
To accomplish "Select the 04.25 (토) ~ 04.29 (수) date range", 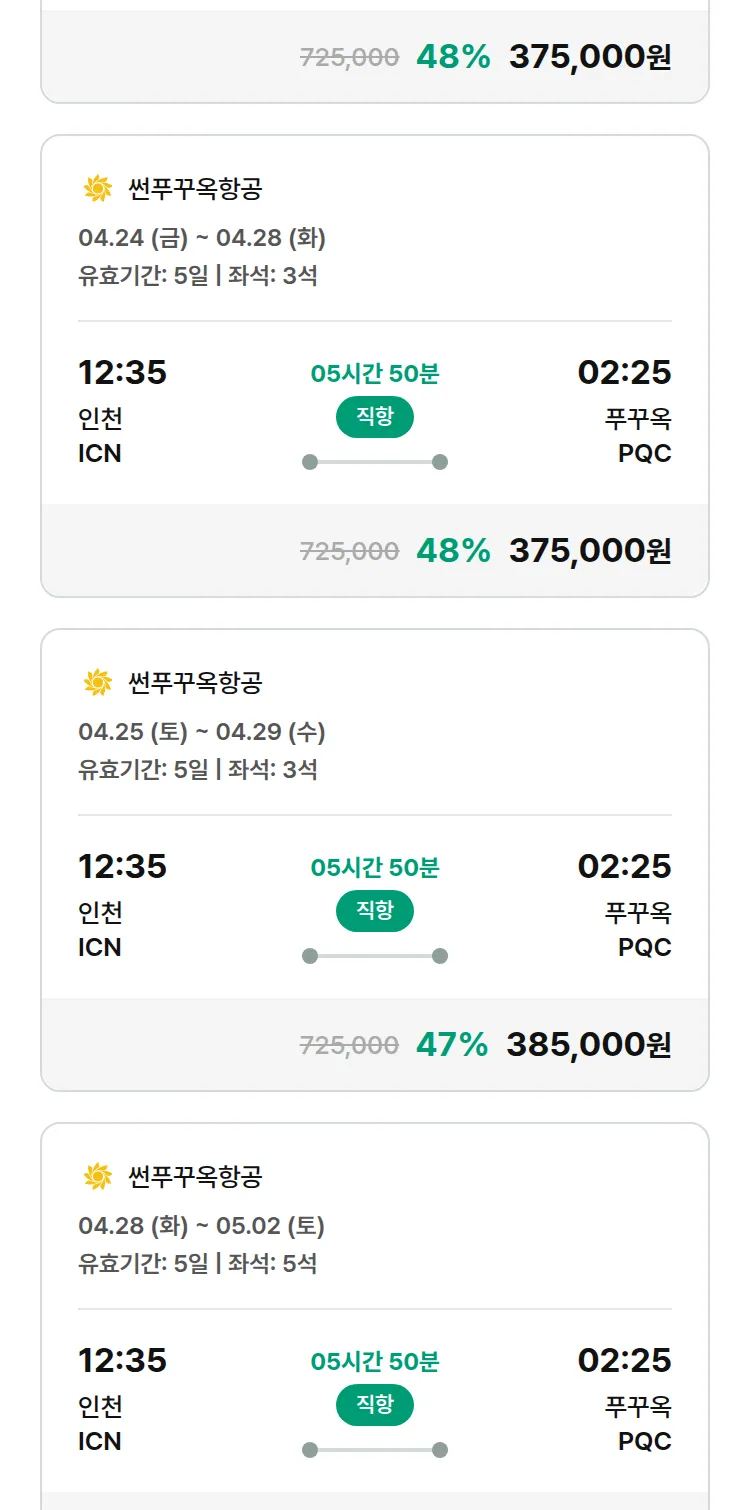I will 202,732.
